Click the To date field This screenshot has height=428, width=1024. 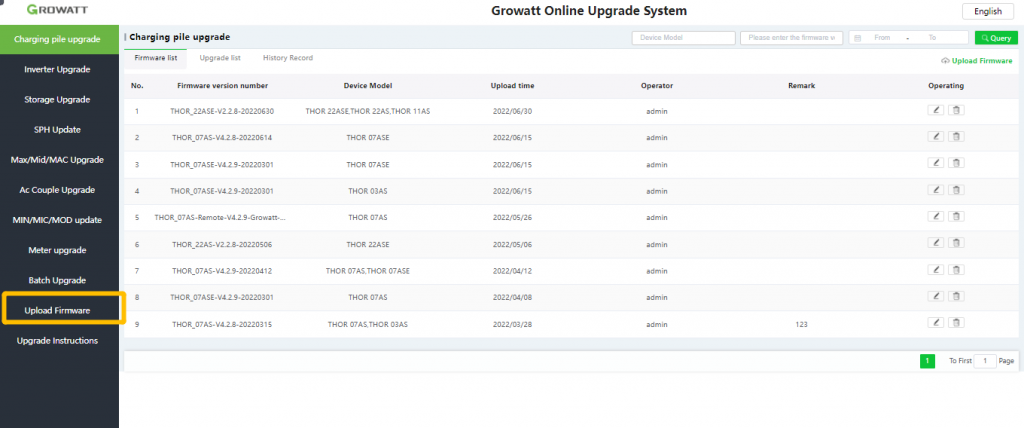click(933, 38)
